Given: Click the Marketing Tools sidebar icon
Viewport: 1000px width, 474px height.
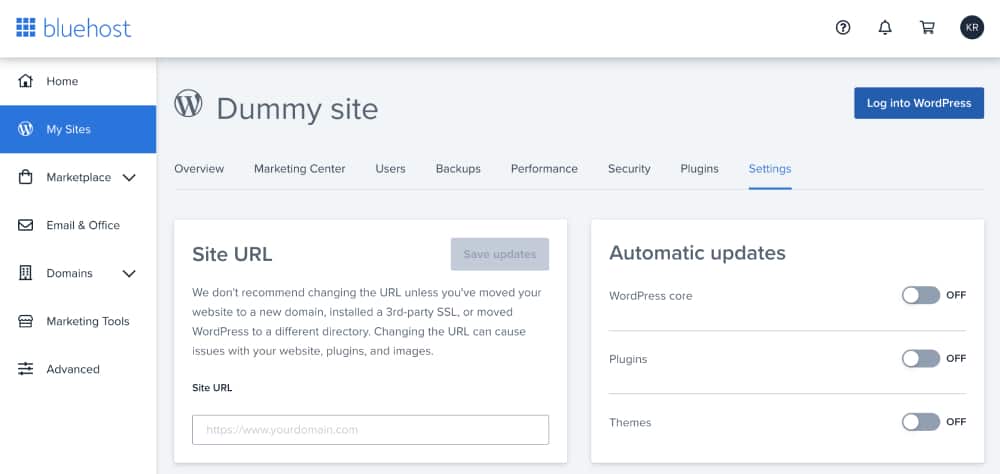Looking at the screenshot, I should click(26, 321).
